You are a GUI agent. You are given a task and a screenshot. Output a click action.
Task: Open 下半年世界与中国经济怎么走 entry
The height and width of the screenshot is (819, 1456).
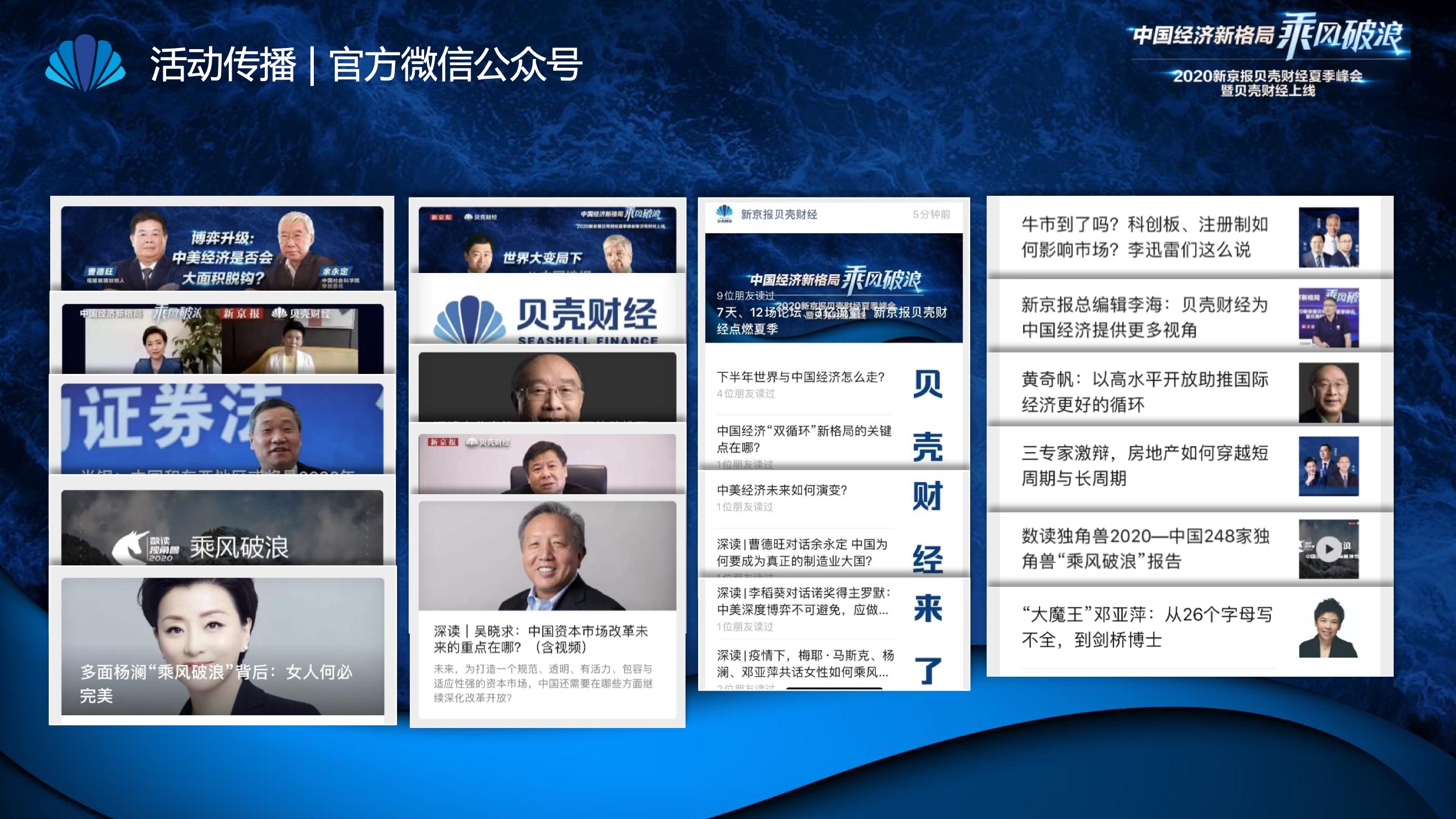tap(800, 377)
